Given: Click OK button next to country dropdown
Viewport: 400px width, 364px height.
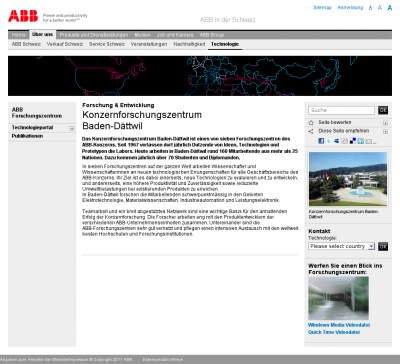Looking at the screenshot, I should 383,246.
